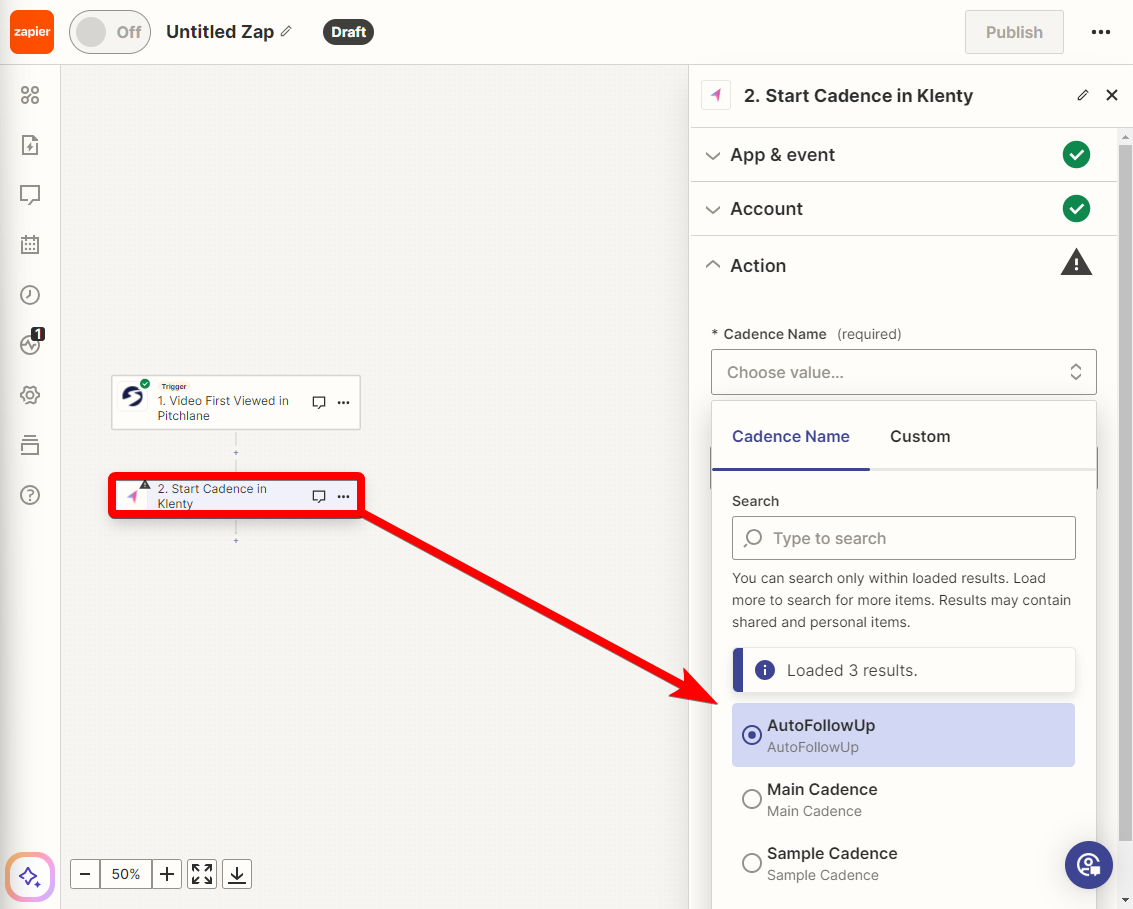The image size is (1133, 909).
Task: Click the Untitled Zap title
Action: point(220,32)
